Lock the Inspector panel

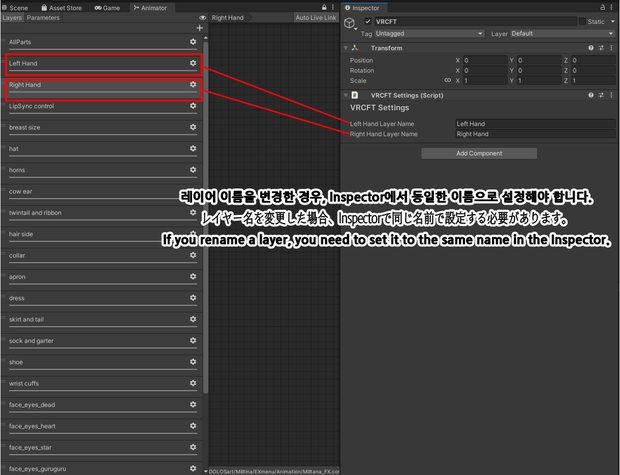click(x=603, y=8)
